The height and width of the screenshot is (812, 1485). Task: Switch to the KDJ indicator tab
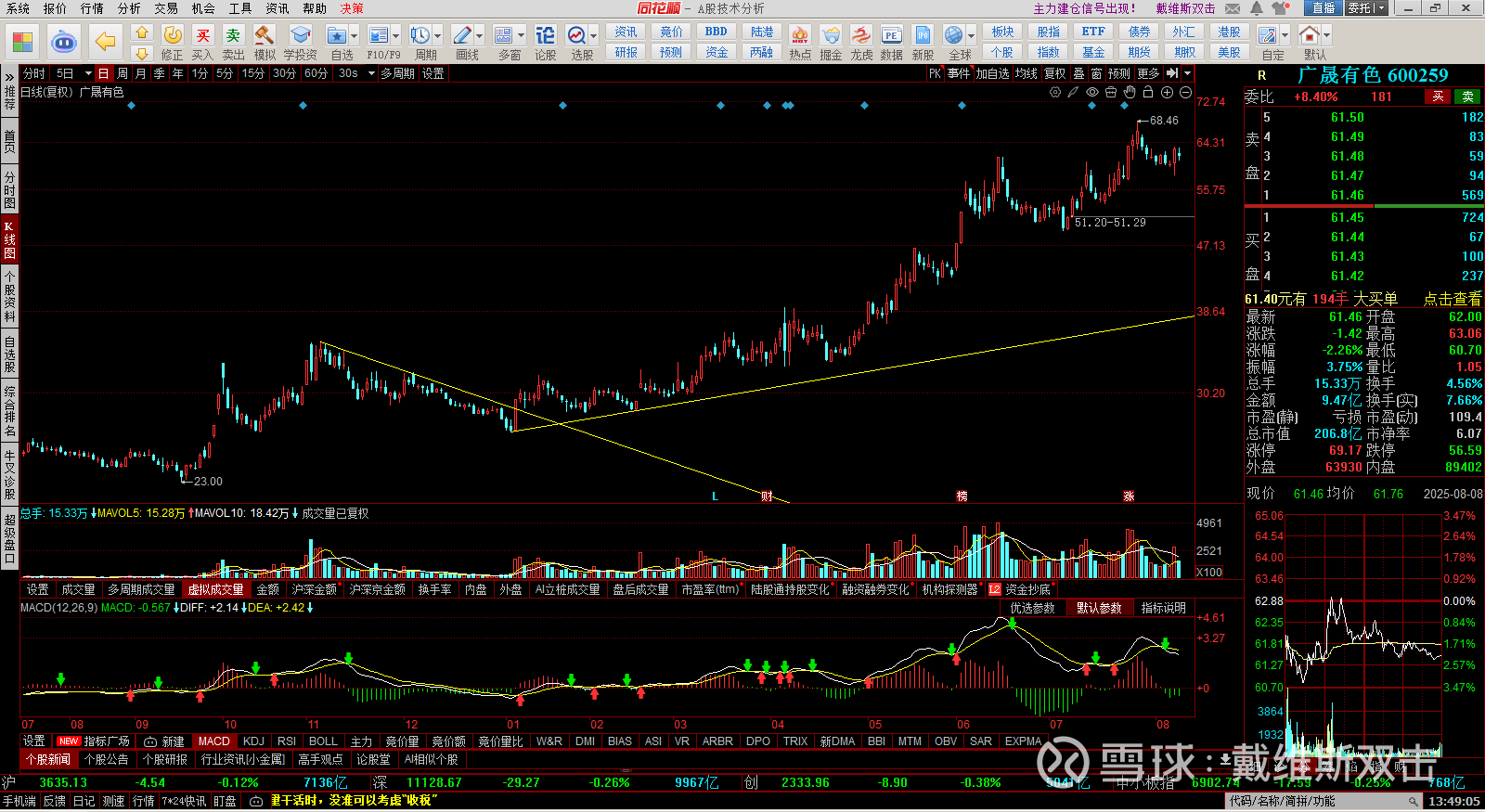[x=253, y=741]
